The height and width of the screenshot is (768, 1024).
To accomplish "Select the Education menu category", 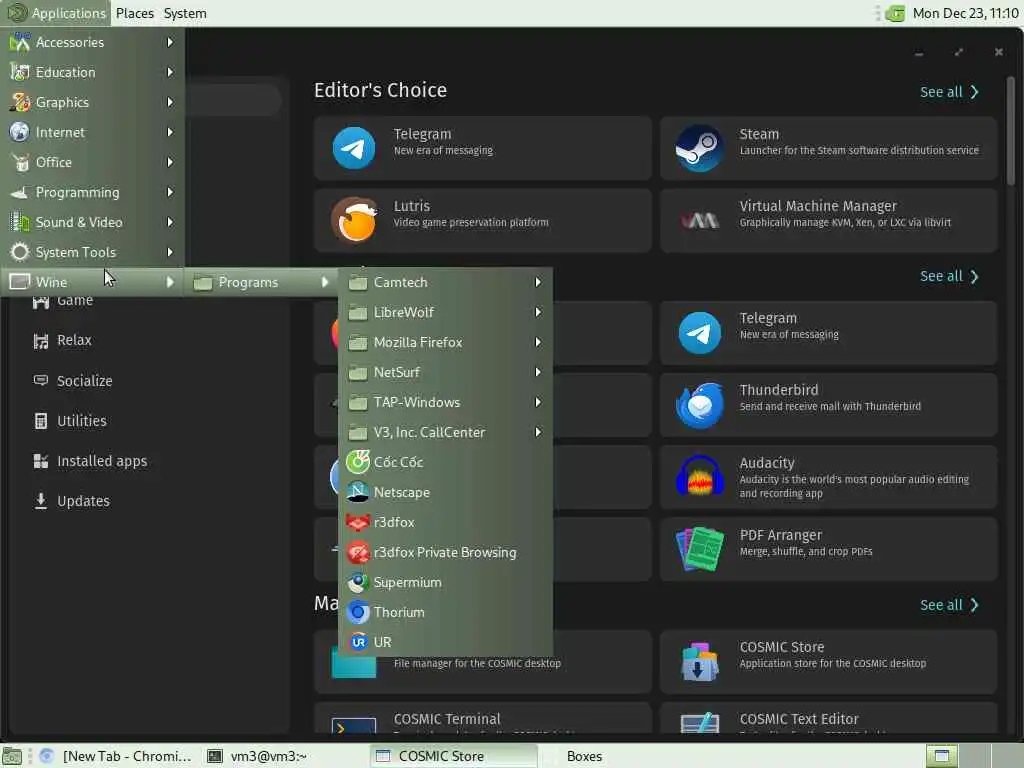I will (93, 72).
